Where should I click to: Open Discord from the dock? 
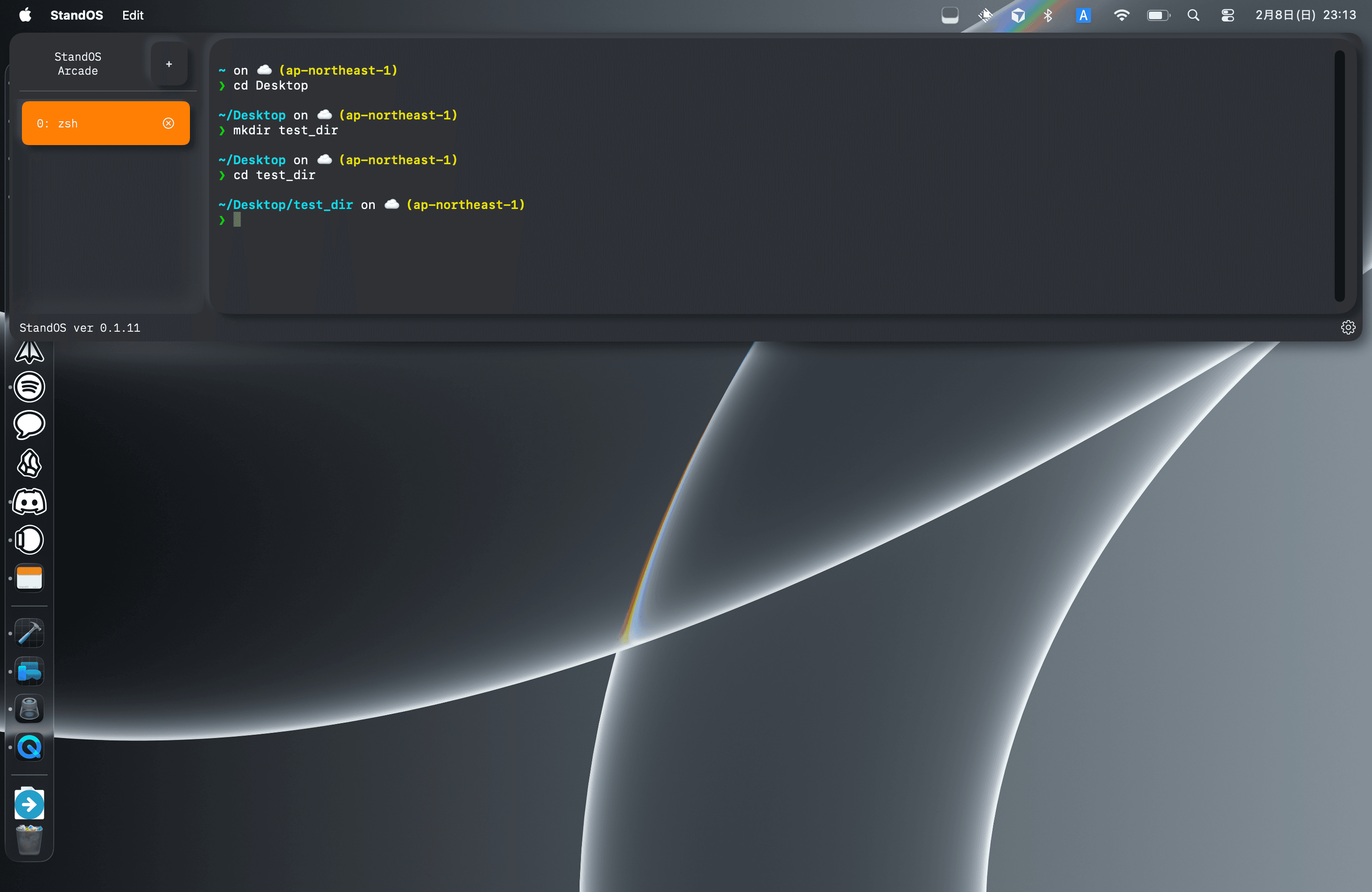pyautogui.click(x=29, y=502)
